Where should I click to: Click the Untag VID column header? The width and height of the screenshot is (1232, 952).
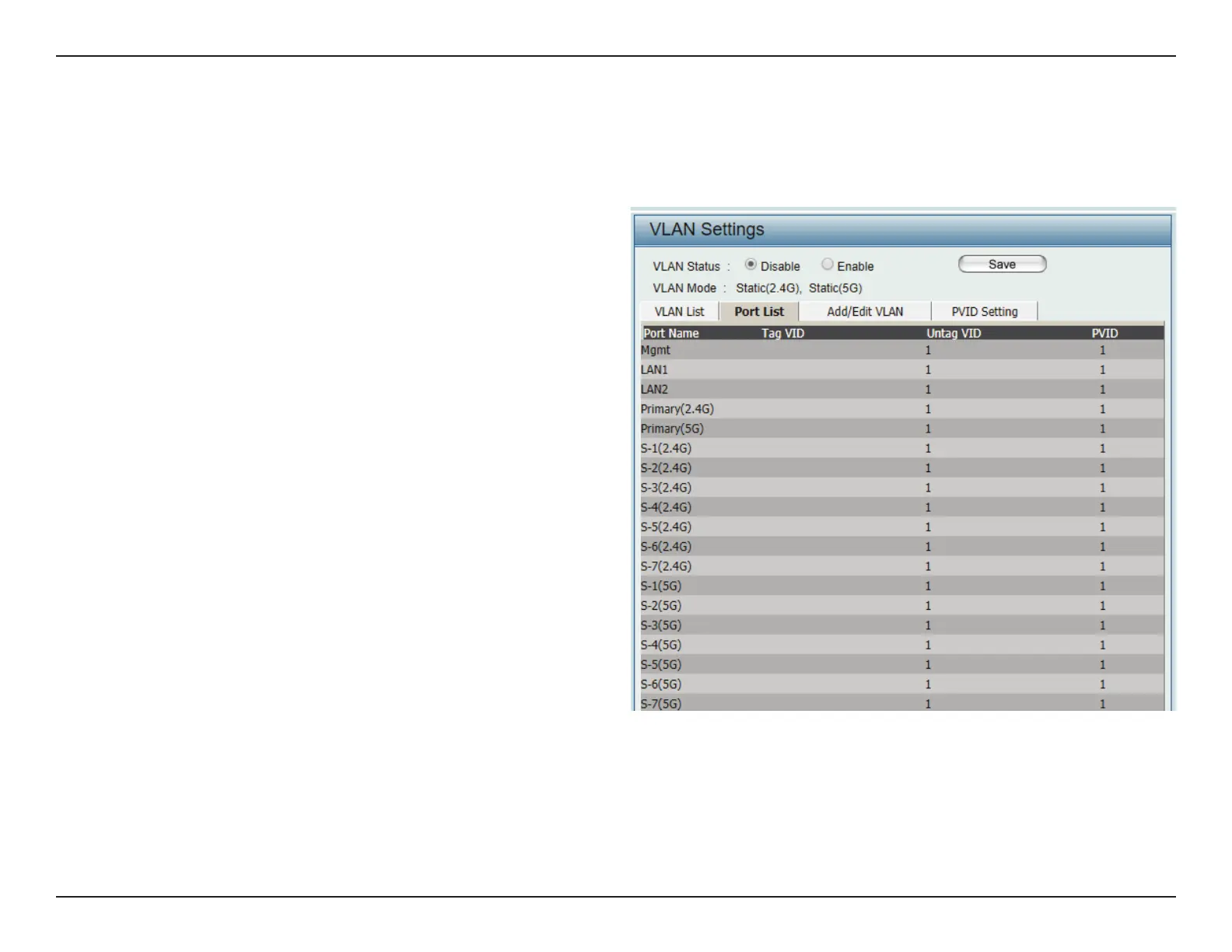pyautogui.click(x=954, y=333)
